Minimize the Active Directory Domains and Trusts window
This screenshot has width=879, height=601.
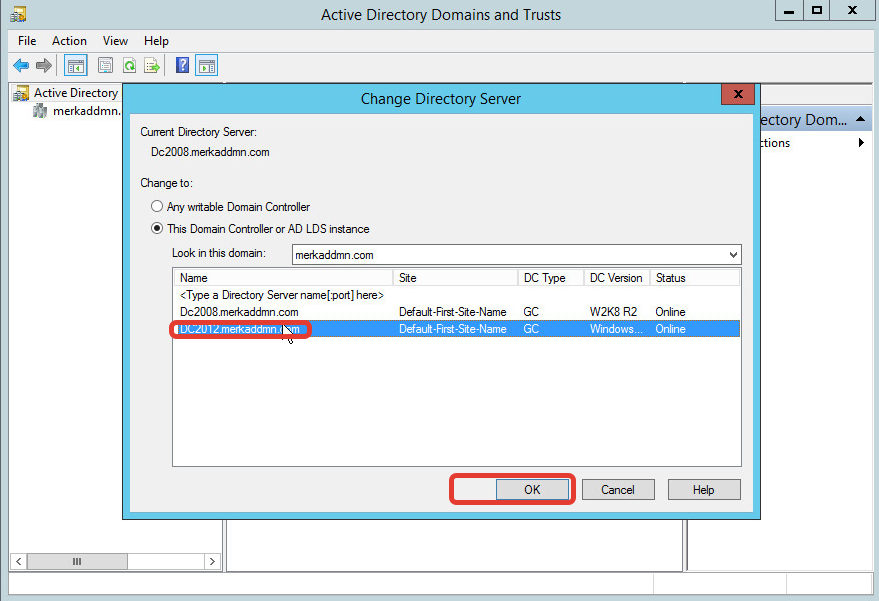(x=789, y=11)
